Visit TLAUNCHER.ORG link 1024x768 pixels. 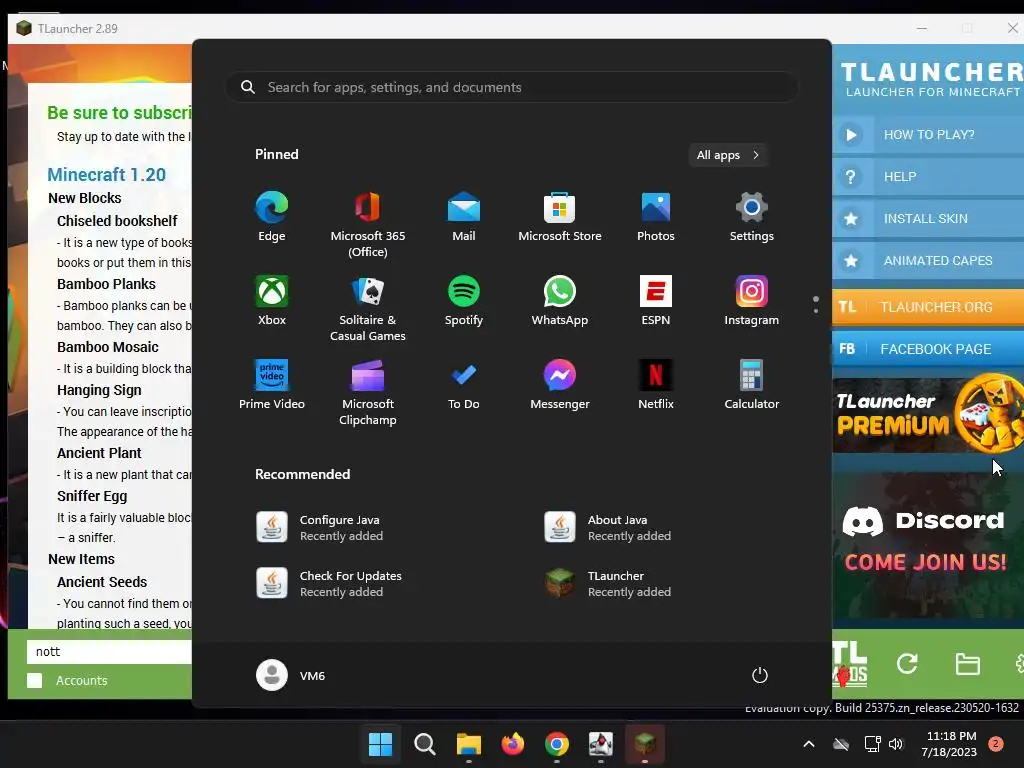(927, 307)
